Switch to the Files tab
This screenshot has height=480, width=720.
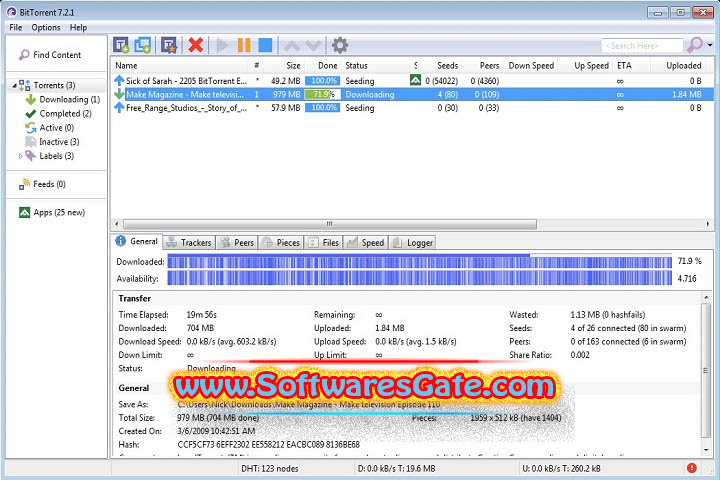324,243
